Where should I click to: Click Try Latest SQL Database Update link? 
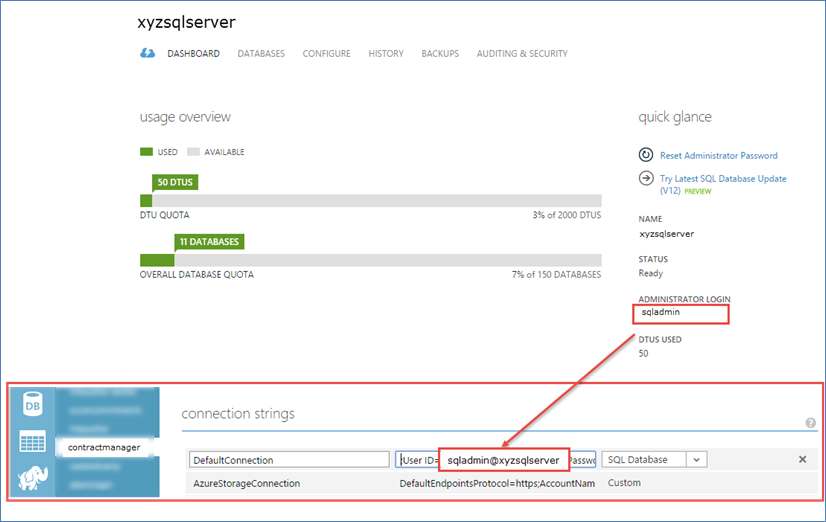pyautogui.click(x=722, y=179)
